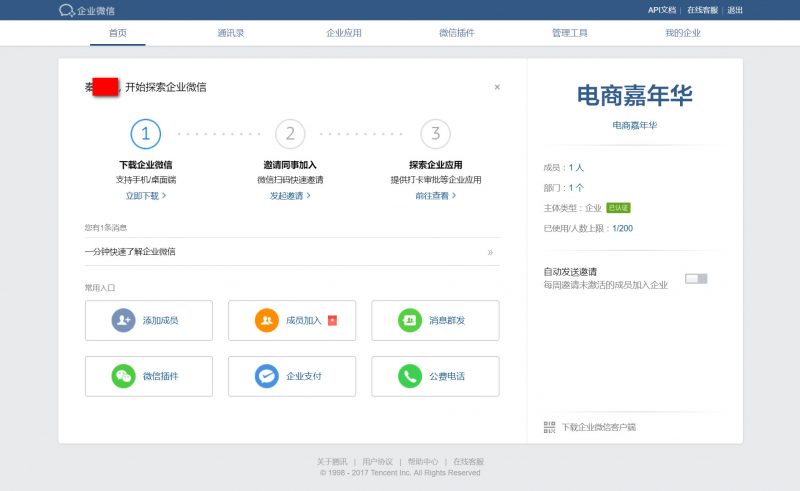Click the 添加成员 person-plus icon
800x491 pixels.
123,321
